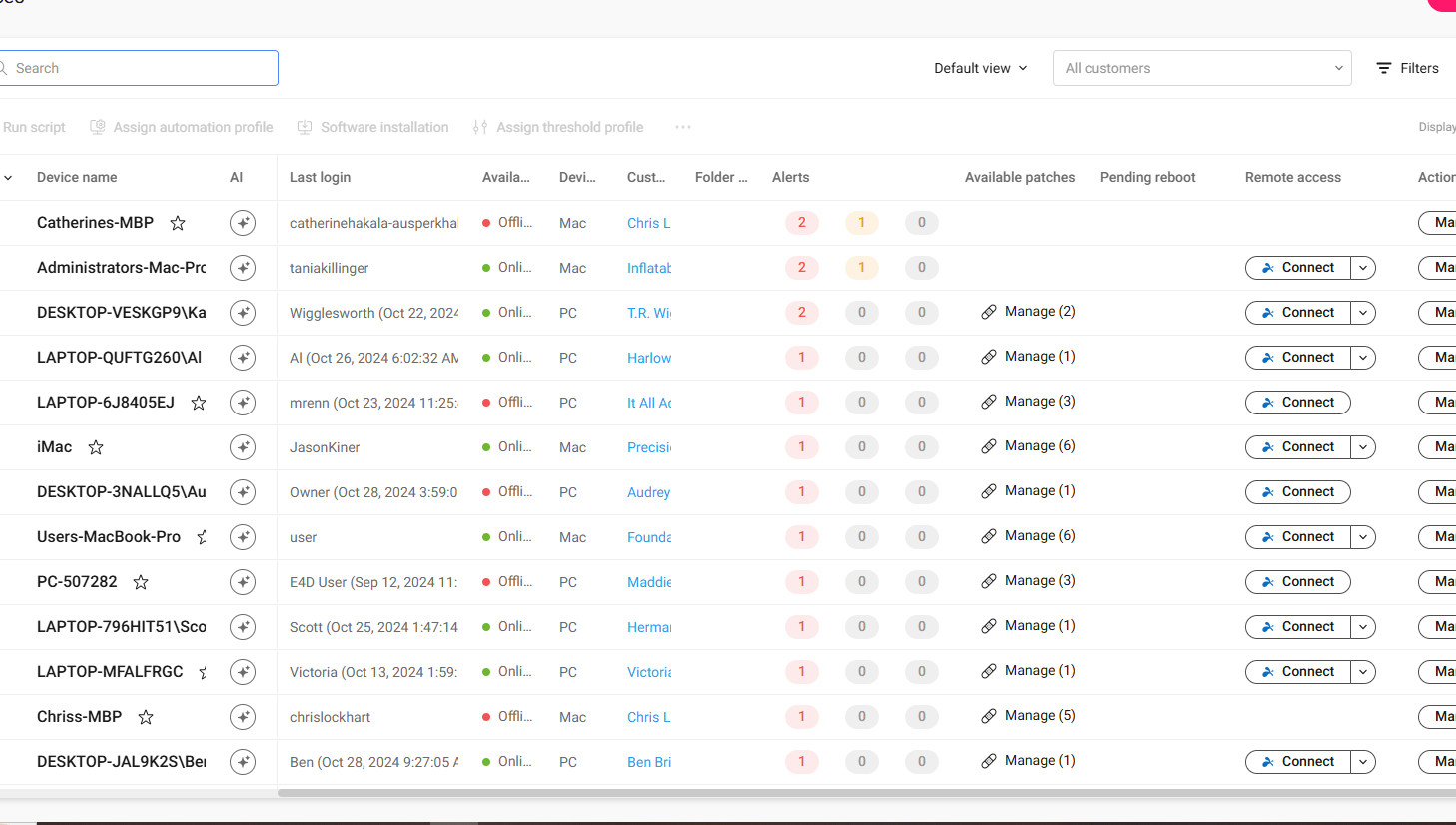The width and height of the screenshot is (1456, 825).
Task: Connect to DESKTOP-3NALLQ5 remotely
Action: click(x=1298, y=492)
